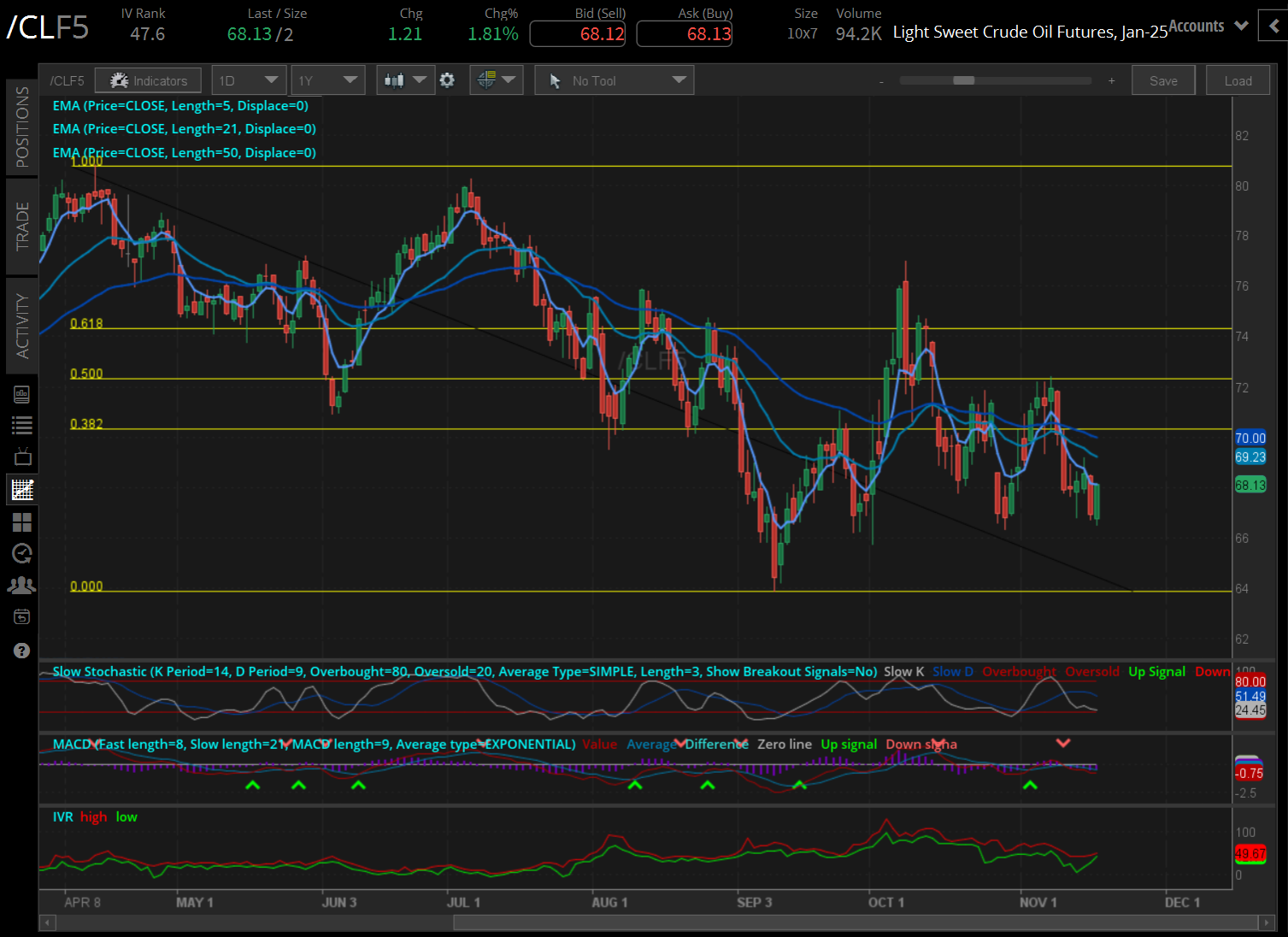Image resolution: width=1288 pixels, height=937 pixels.
Task: Click the question mark help icon
Action: [x=22, y=651]
